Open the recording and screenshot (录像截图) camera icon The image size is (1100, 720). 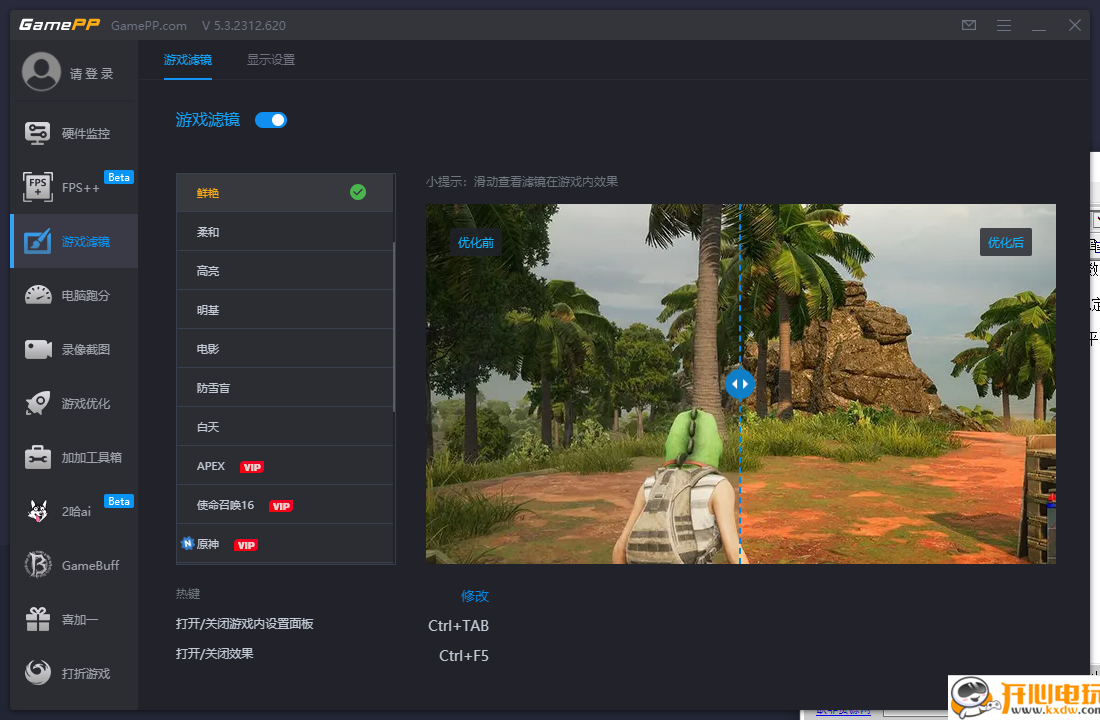pyautogui.click(x=38, y=349)
